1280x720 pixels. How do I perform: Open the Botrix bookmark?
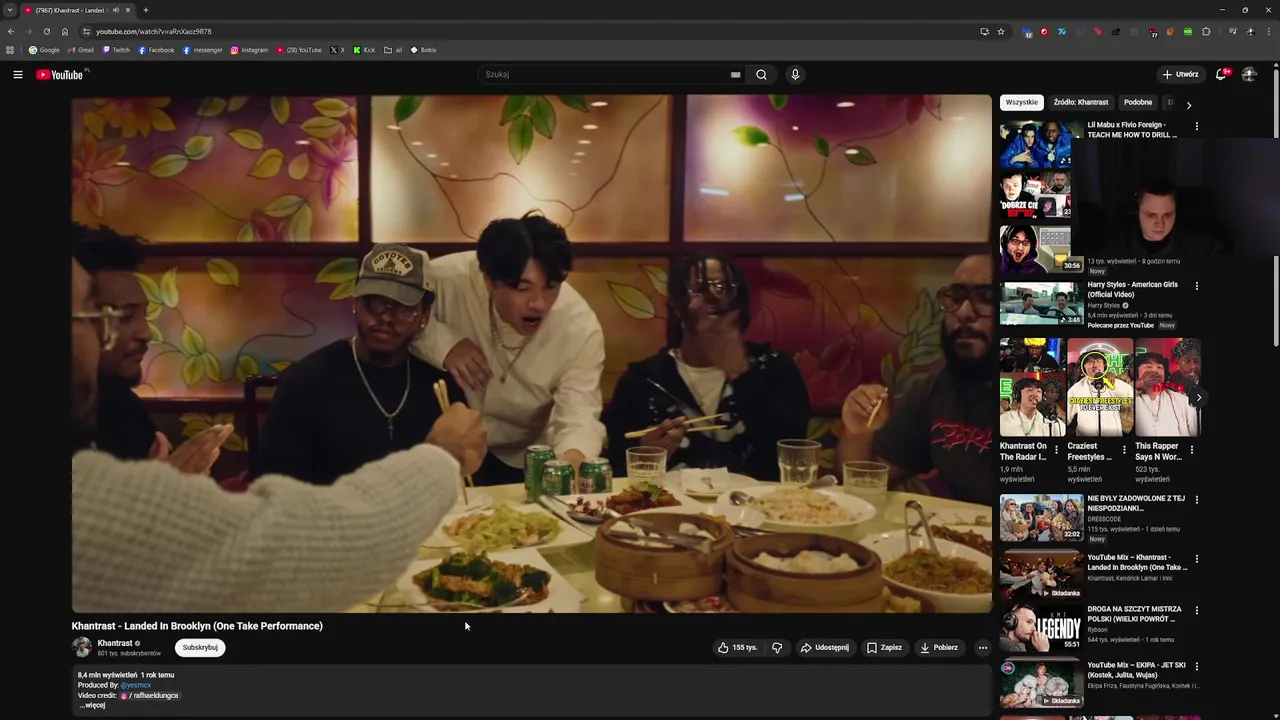click(424, 50)
